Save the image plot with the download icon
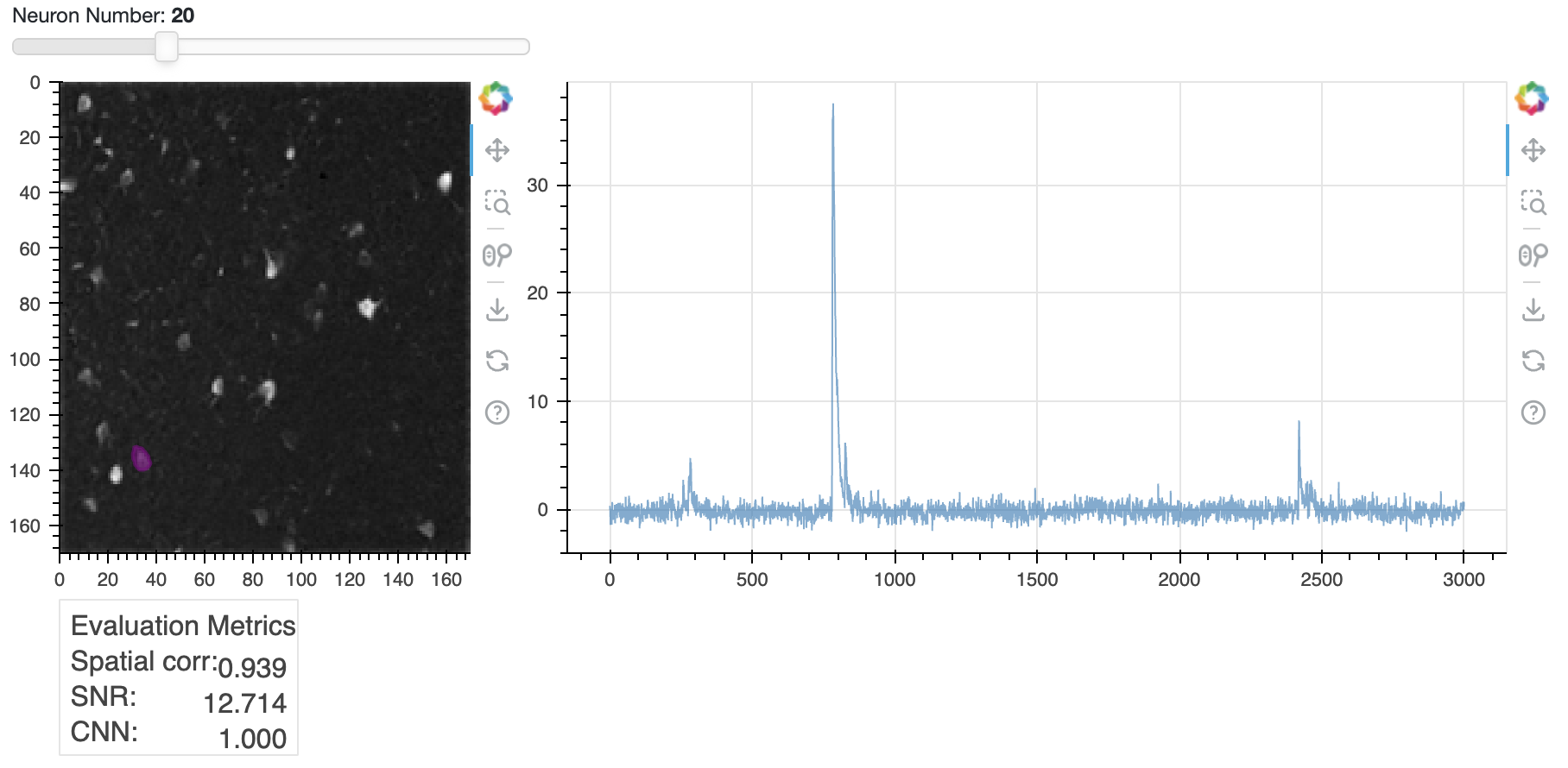 497,308
